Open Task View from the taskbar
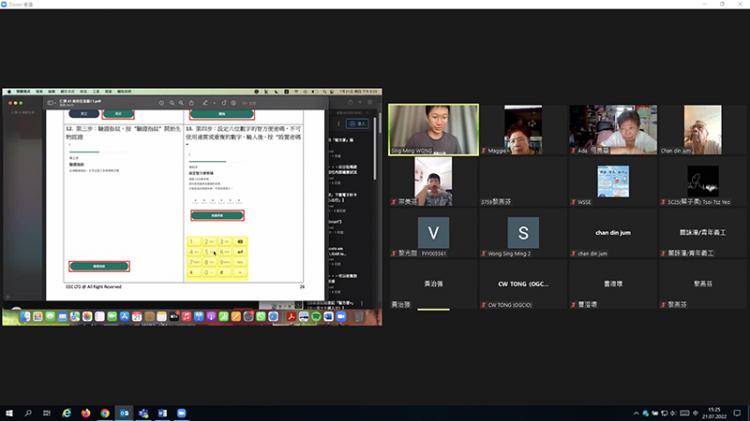 pyautogui.click(x=47, y=412)
